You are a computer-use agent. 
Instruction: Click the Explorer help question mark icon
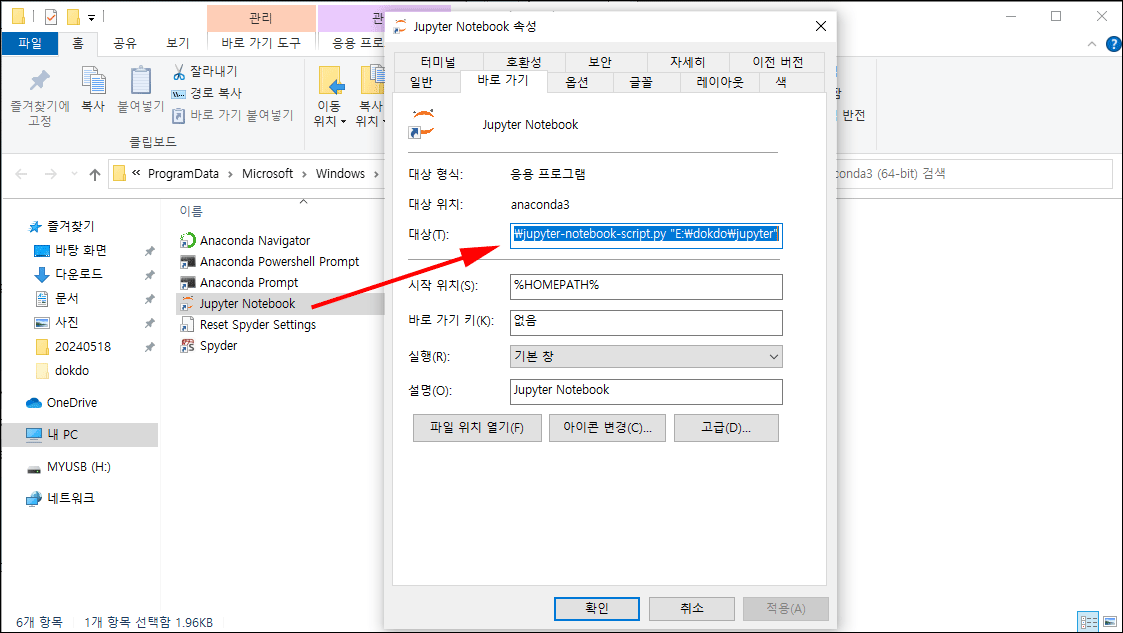pyautogui.click(x=1114, y=44)
